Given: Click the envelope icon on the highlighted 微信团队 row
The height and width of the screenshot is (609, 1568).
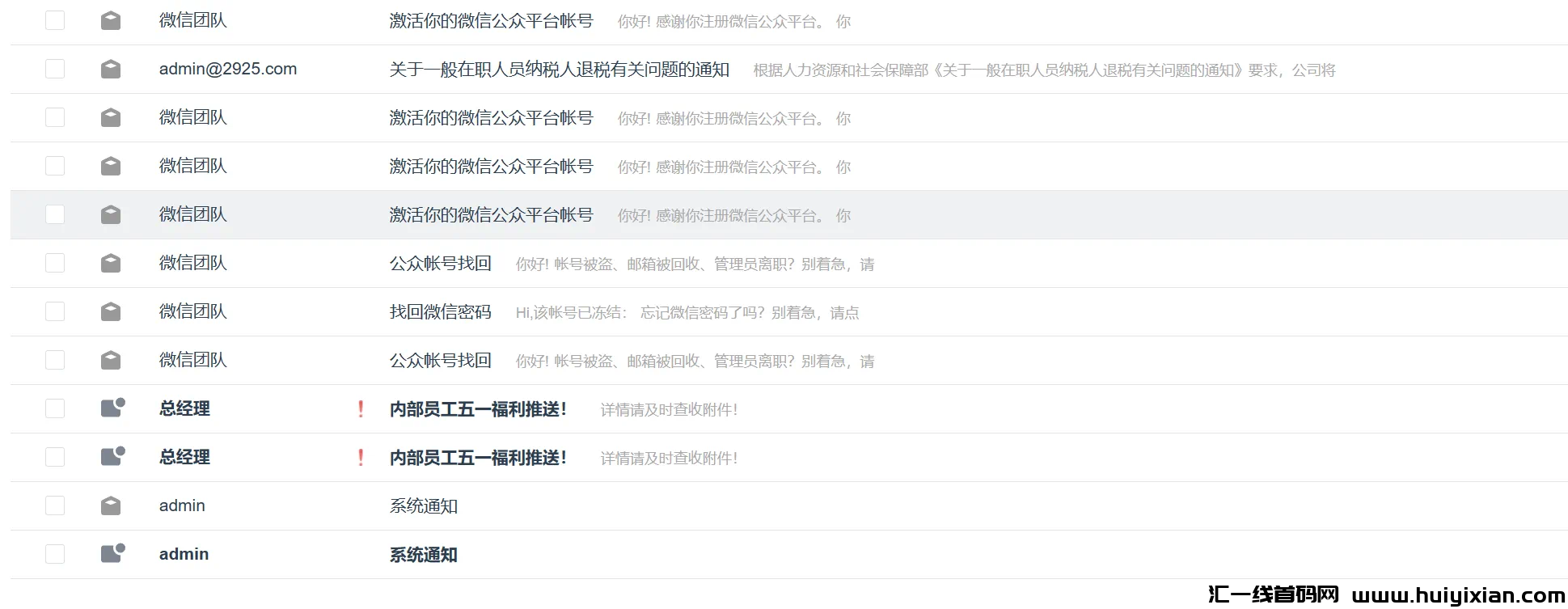Looking at the screenshot, I should pyautogui.click(x=111, y=215).
